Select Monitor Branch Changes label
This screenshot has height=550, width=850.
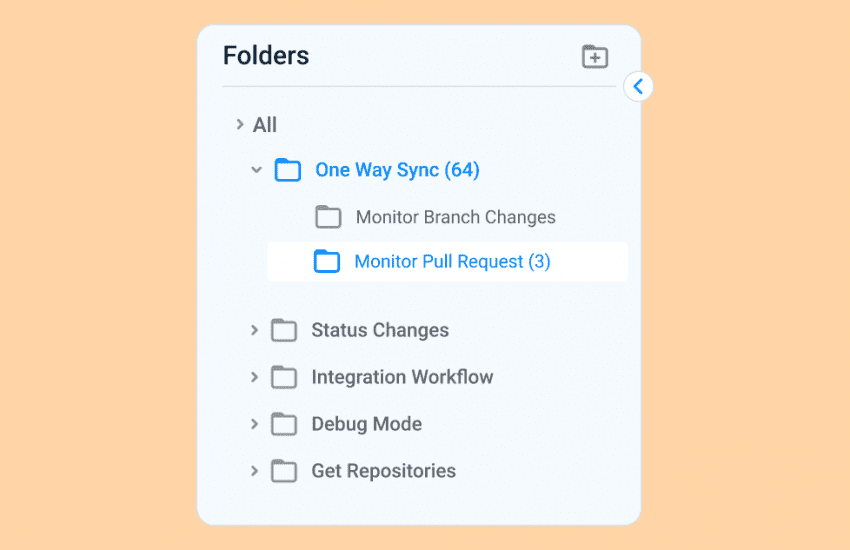tap(455, 217)
